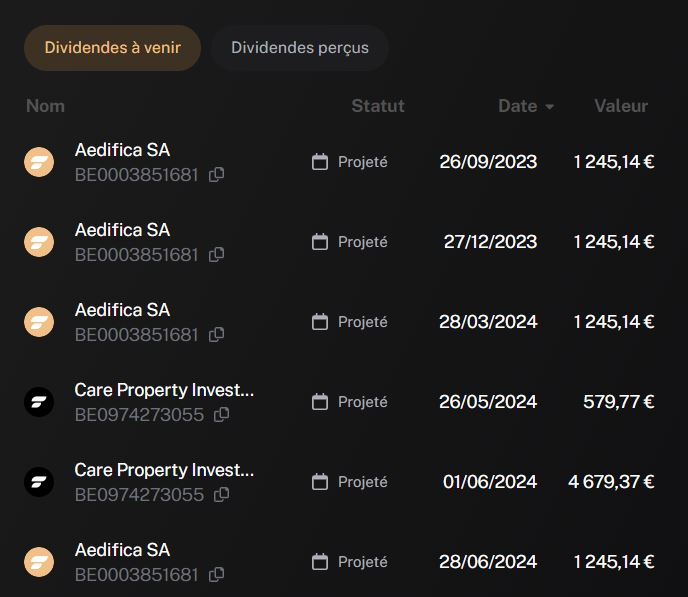This screenshot has height=597, width=688.
Task: Sort the table by Valeur column
Action: pyautogui.click(x=621, y=106)
